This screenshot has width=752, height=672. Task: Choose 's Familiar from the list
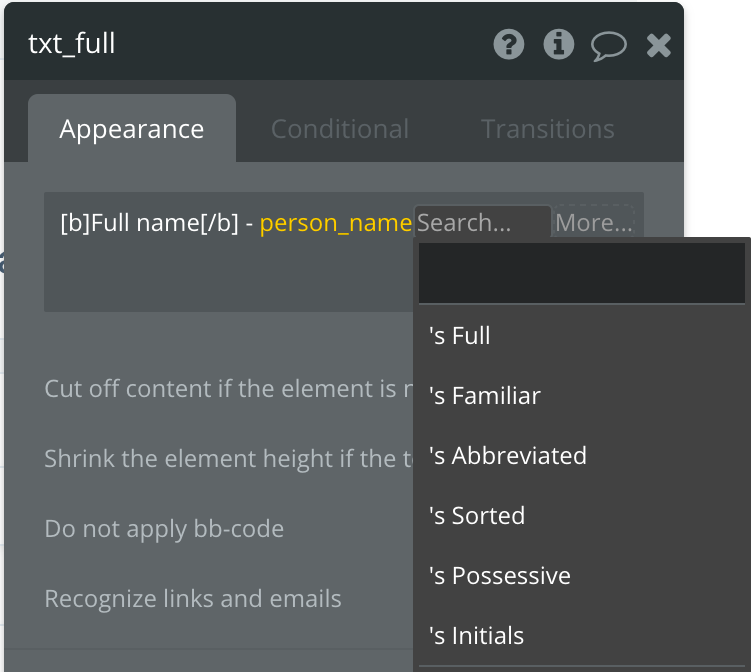click(485, 396)
